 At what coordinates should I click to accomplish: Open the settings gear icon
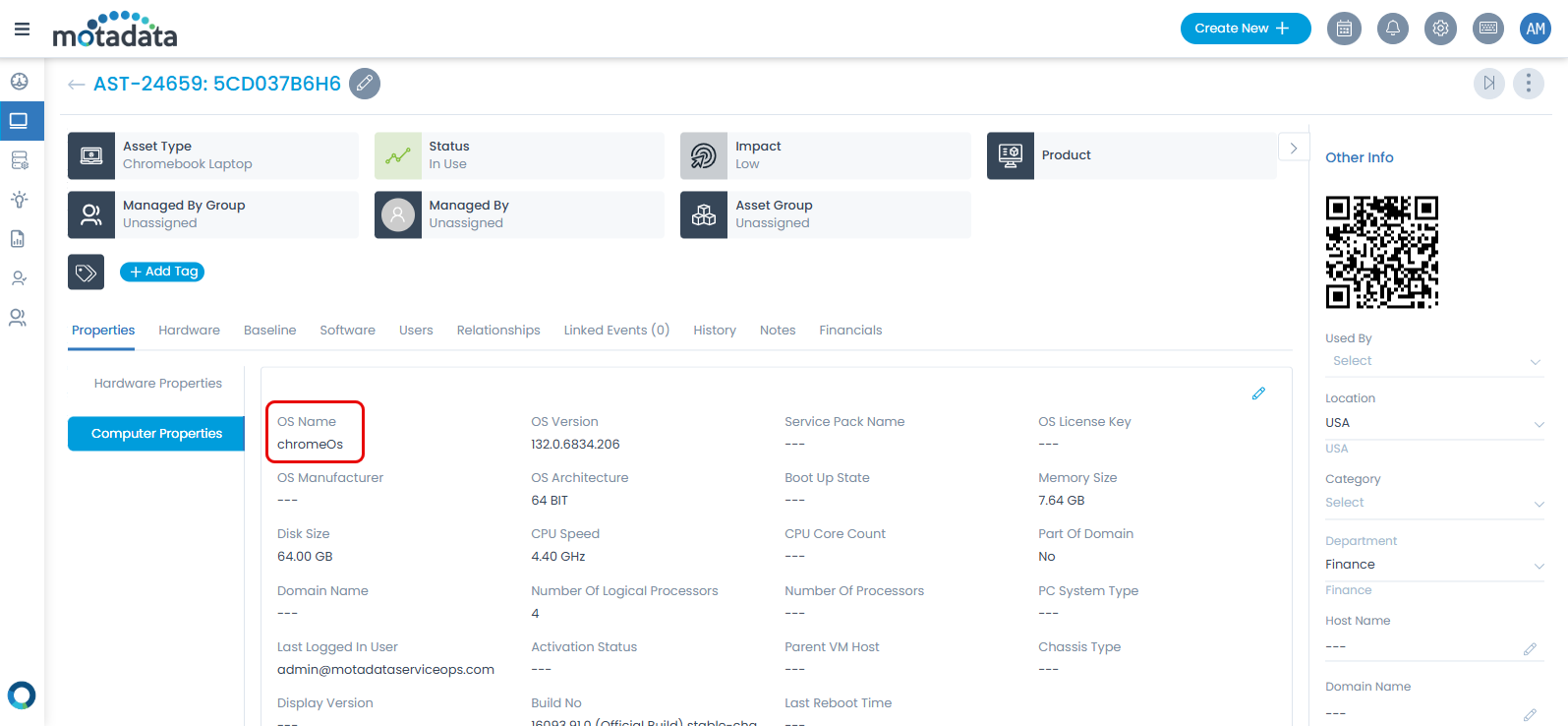coord(1440,29)
